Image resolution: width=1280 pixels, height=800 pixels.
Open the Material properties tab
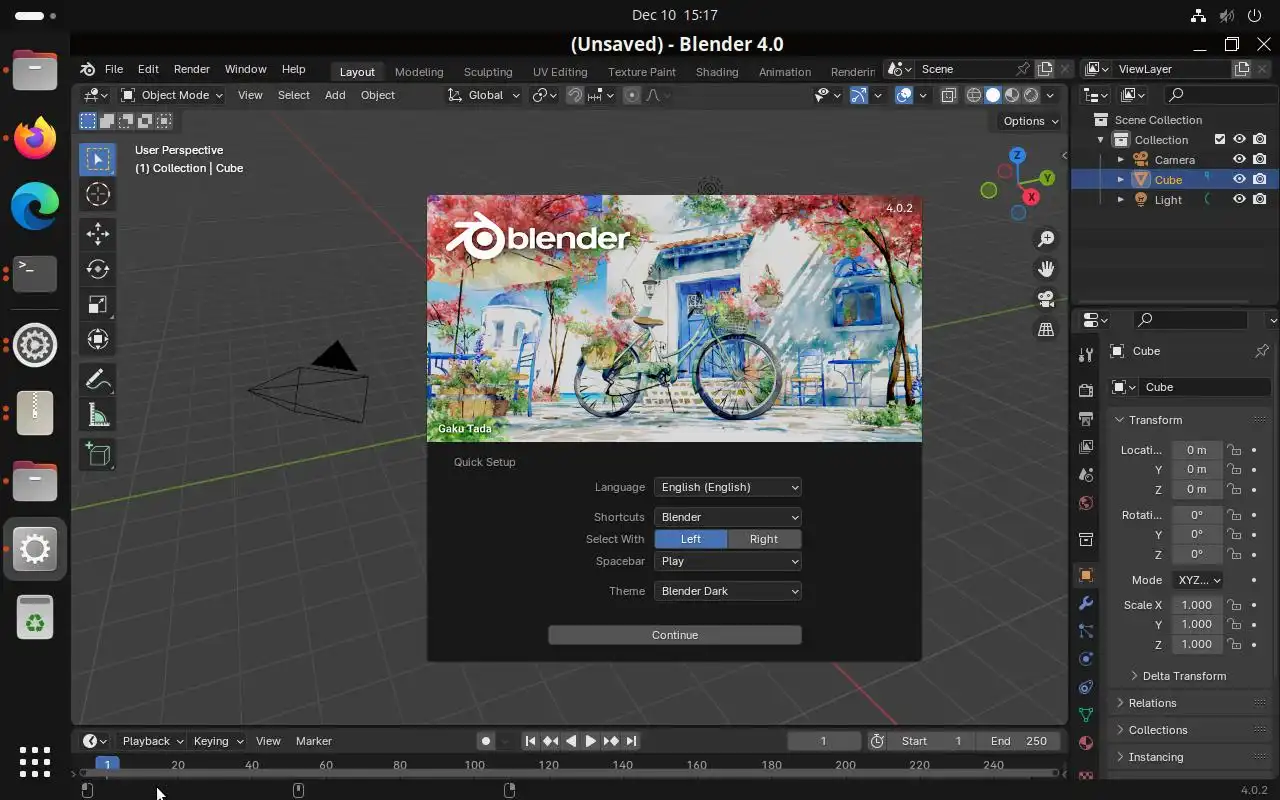1086,743
